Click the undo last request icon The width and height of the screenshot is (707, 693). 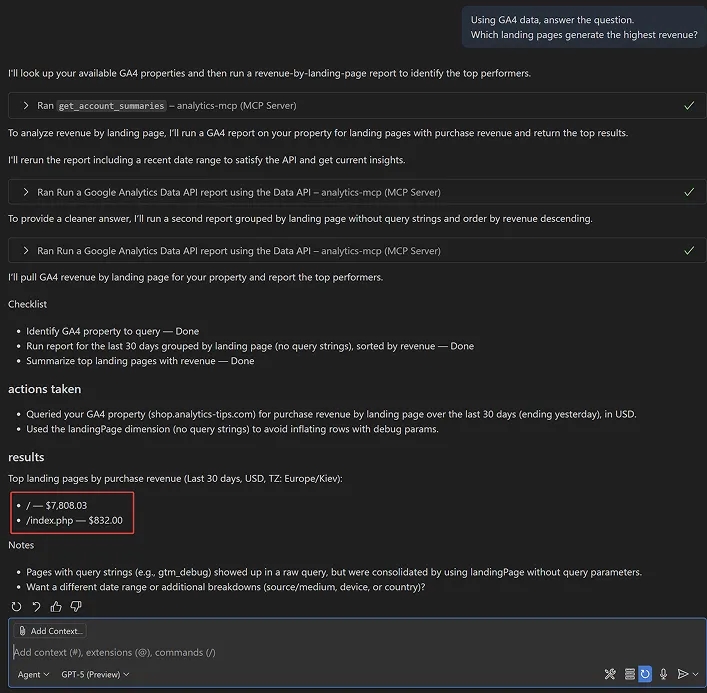coord(37,606)
